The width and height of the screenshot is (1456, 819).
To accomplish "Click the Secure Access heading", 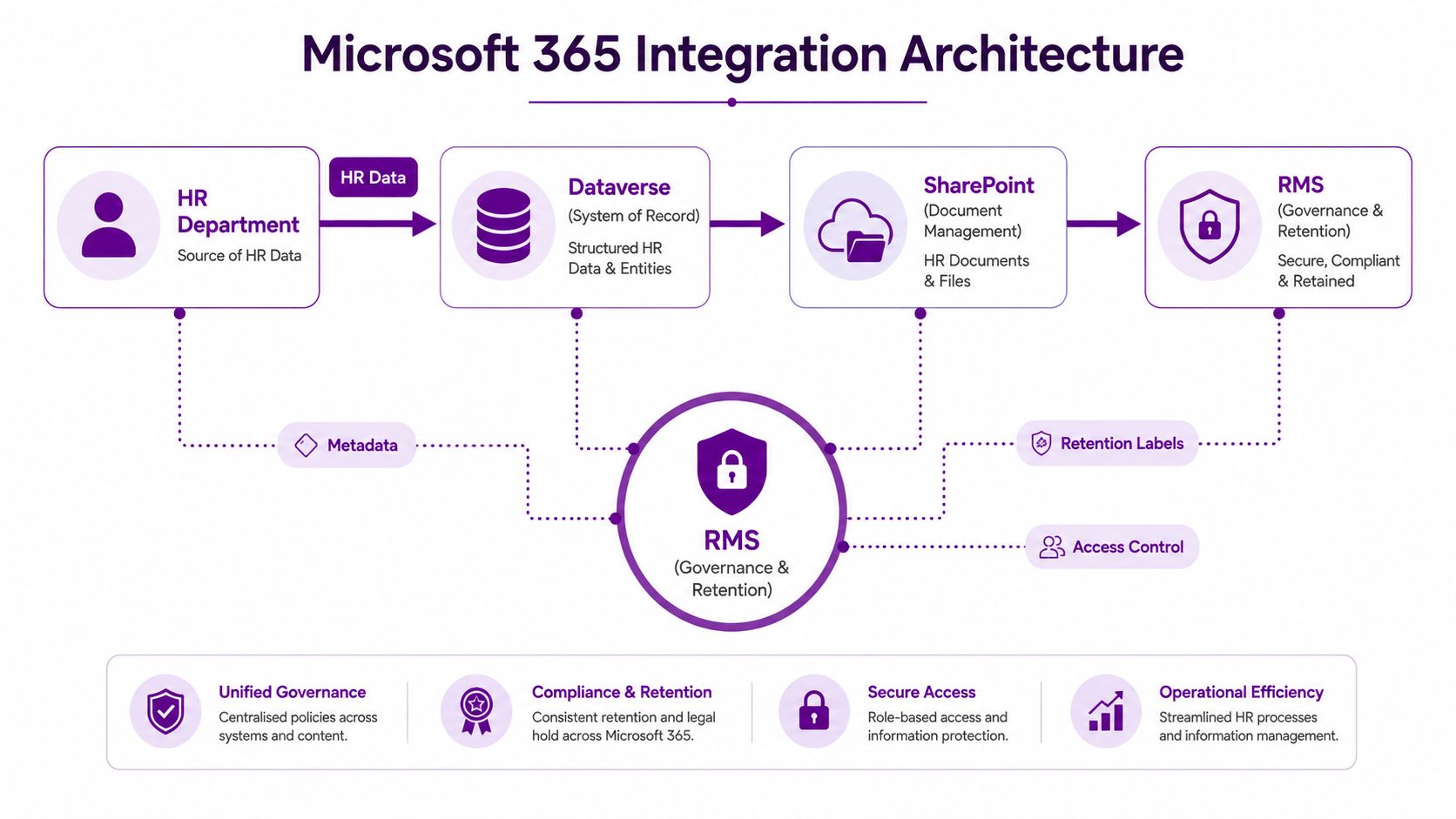I will [921, 692].
